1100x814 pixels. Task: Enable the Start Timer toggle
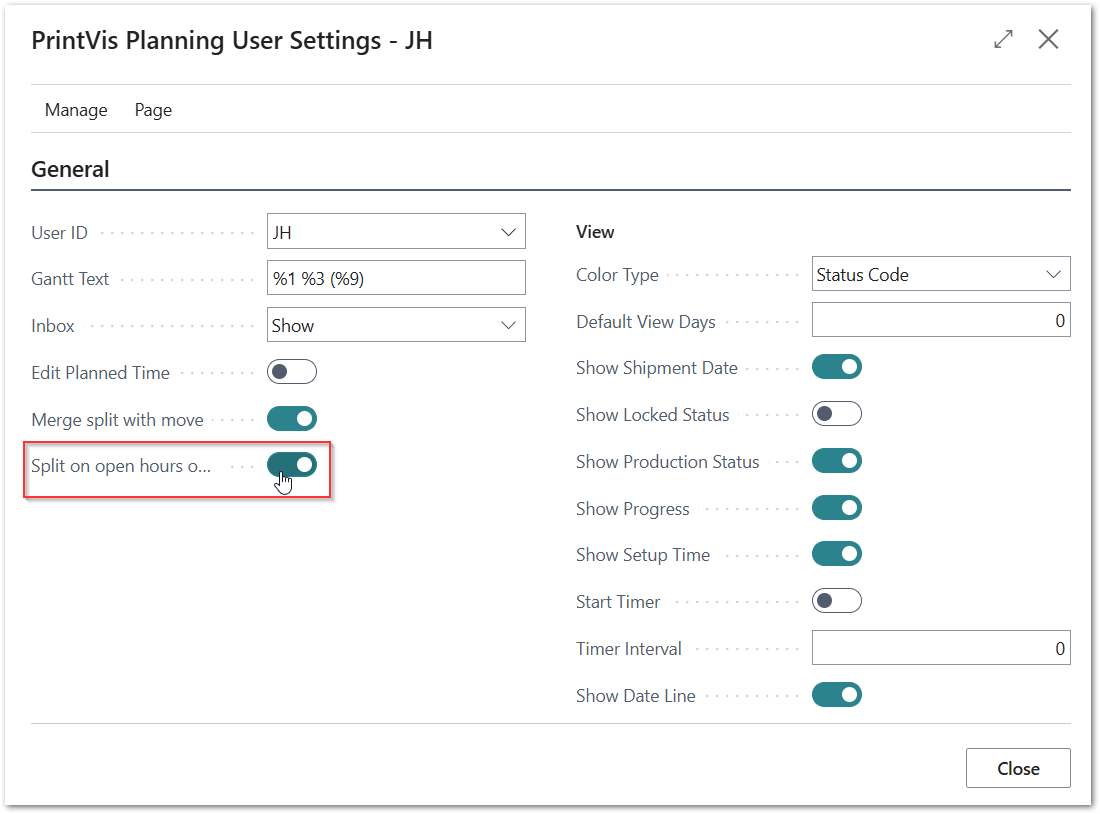pos(837,601)
